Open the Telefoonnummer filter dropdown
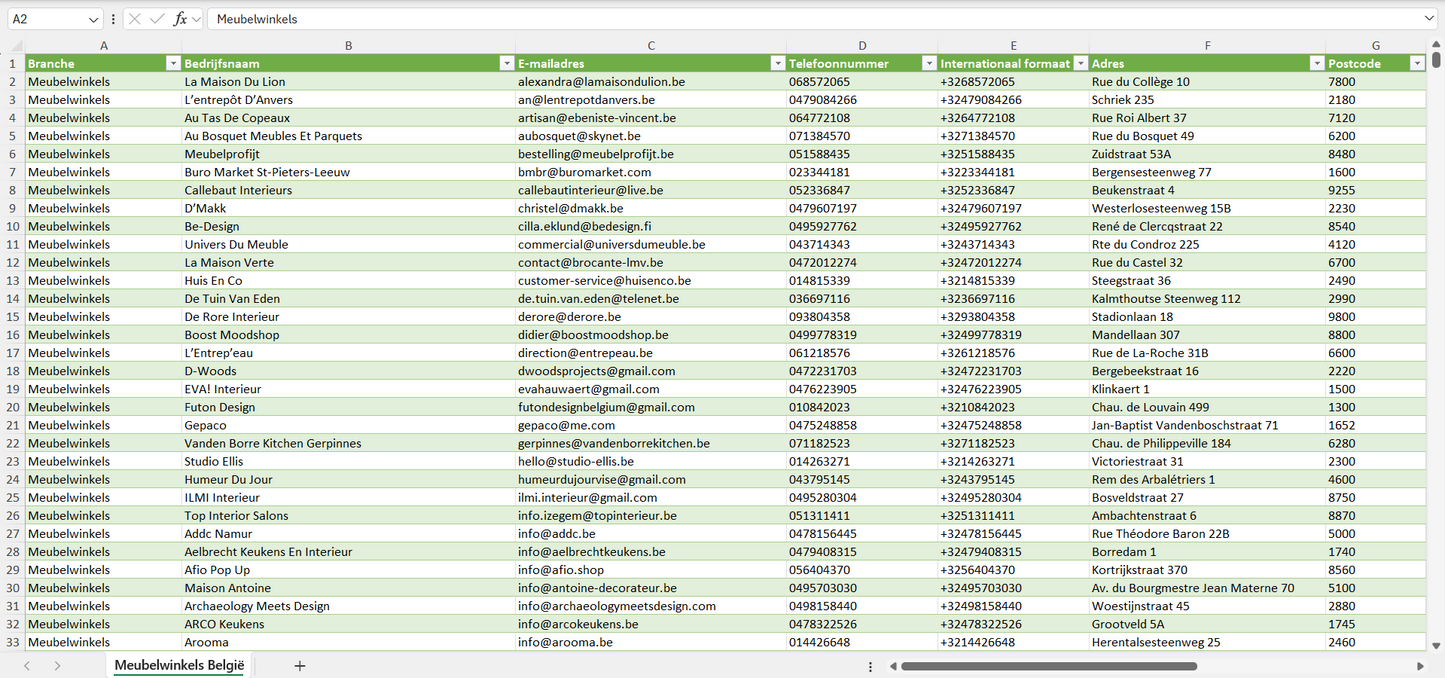 [926, 64]
